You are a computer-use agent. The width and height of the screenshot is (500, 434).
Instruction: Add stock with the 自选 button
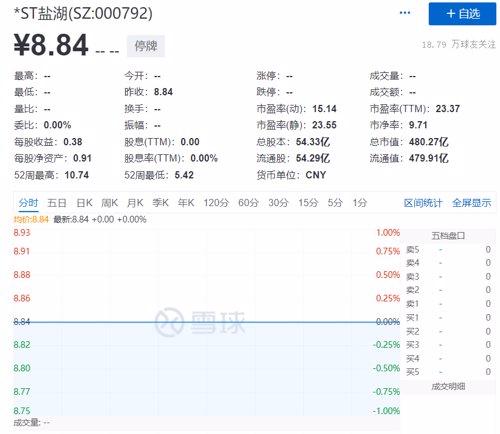[462, 14]
